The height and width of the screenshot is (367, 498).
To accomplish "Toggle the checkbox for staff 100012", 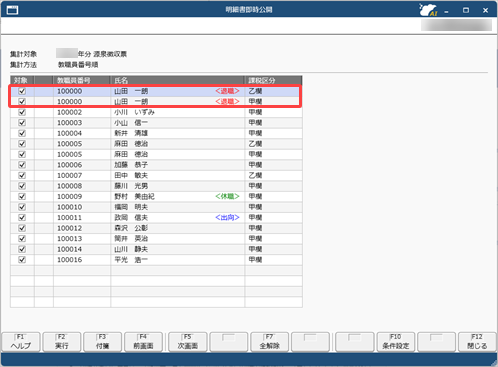I will tap(22, 228).
